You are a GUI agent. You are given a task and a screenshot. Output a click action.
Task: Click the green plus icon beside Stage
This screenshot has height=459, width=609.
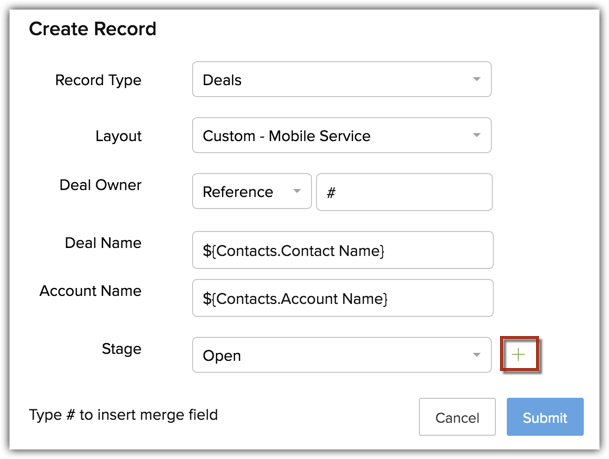click(x=519, y=355)
